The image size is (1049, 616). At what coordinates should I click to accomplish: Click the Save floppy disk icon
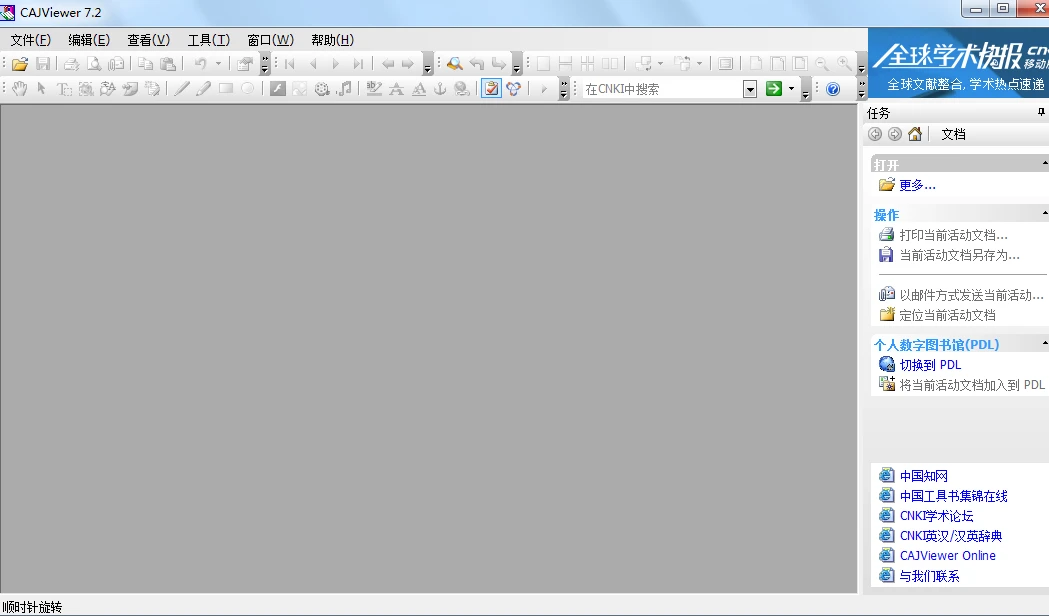point(43,64)
